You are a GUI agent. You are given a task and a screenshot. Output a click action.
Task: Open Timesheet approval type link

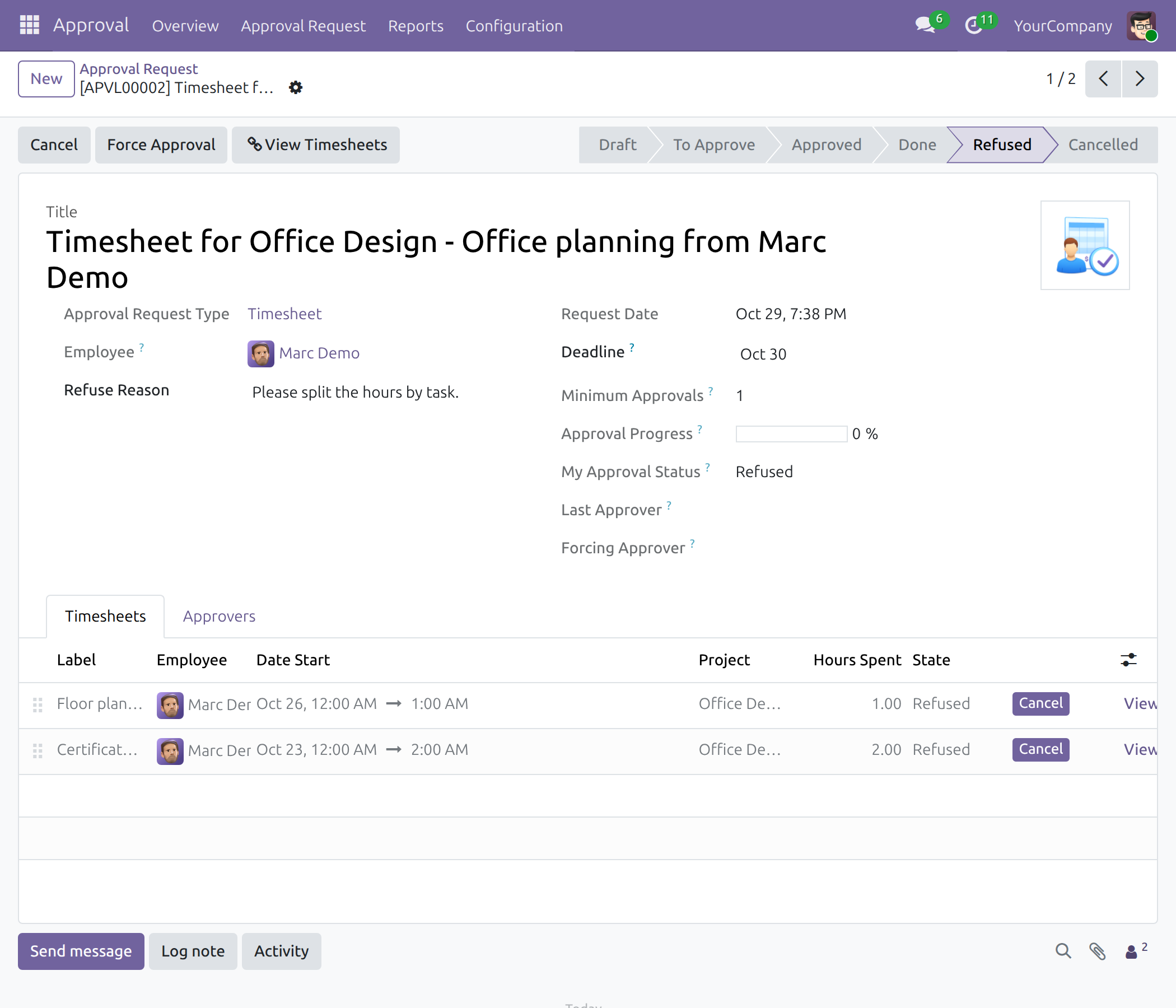[284, 314]
